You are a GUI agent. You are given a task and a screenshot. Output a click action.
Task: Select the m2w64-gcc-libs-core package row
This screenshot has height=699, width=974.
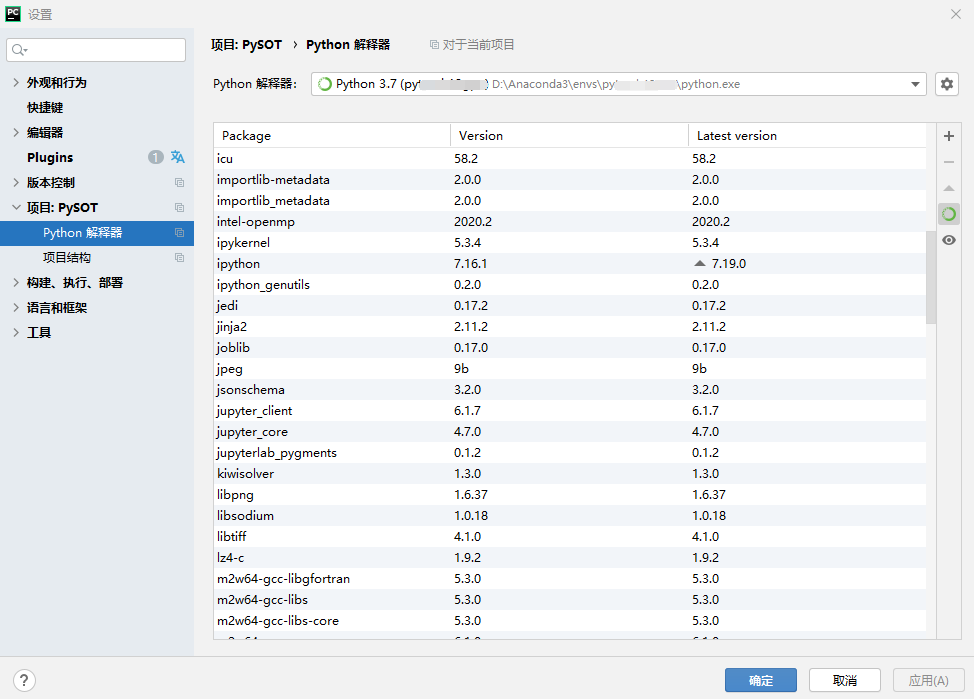click(x=570, y=621)
